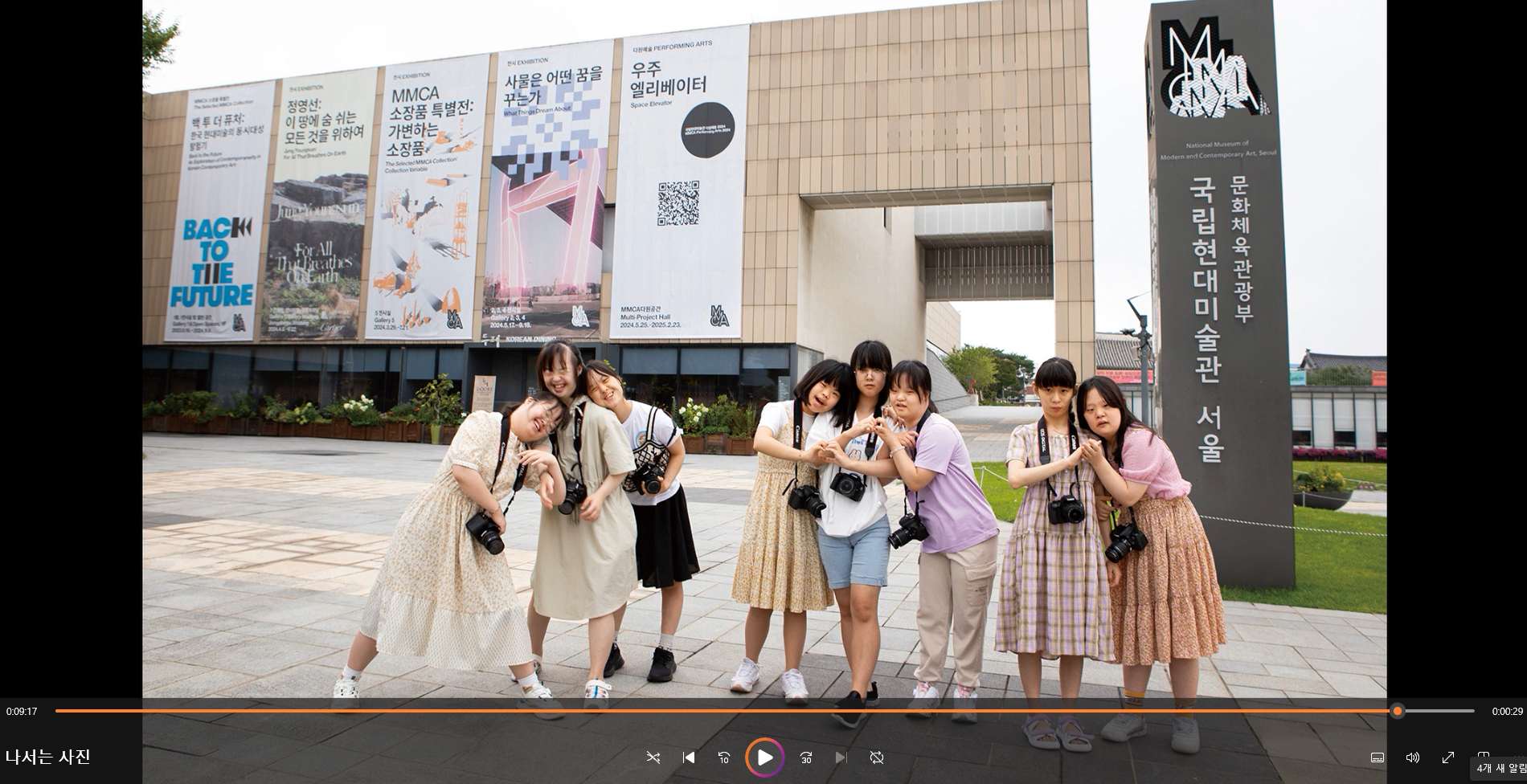
Task: Enter full screen with the expand arrows
Action: [1448, 757]
